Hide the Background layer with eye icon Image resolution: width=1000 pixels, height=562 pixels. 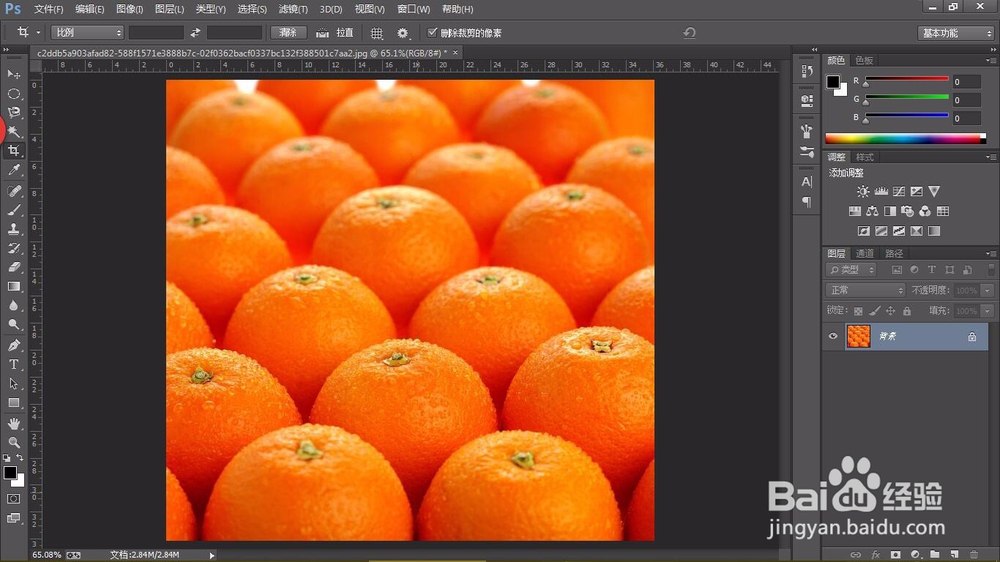(833, 336)
